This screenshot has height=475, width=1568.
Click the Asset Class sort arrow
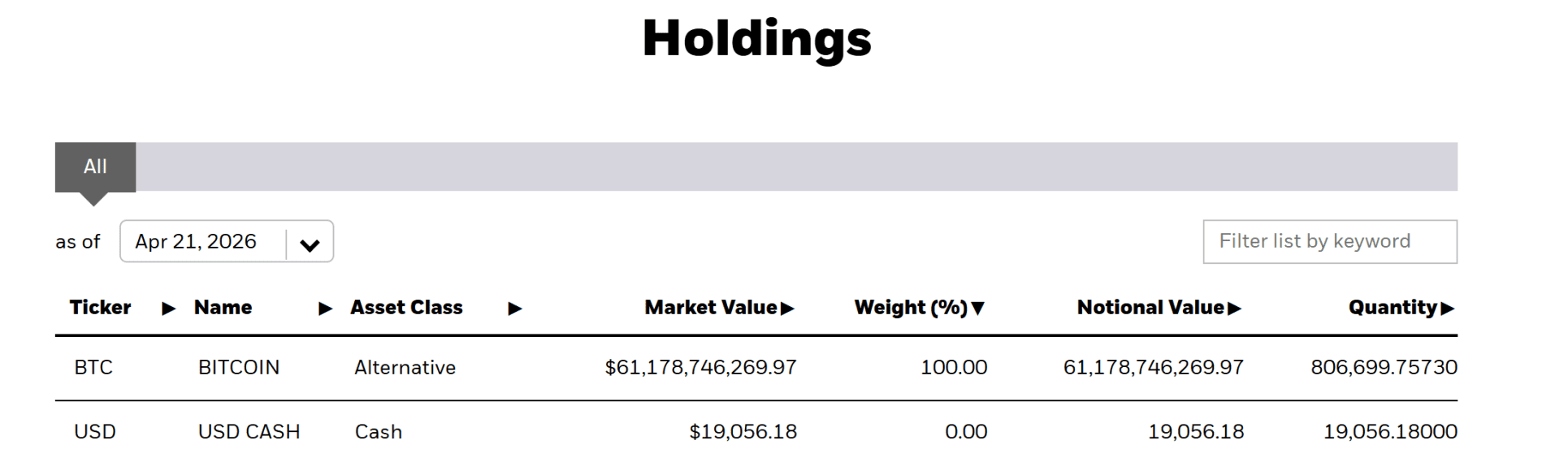tap(517, 309)
